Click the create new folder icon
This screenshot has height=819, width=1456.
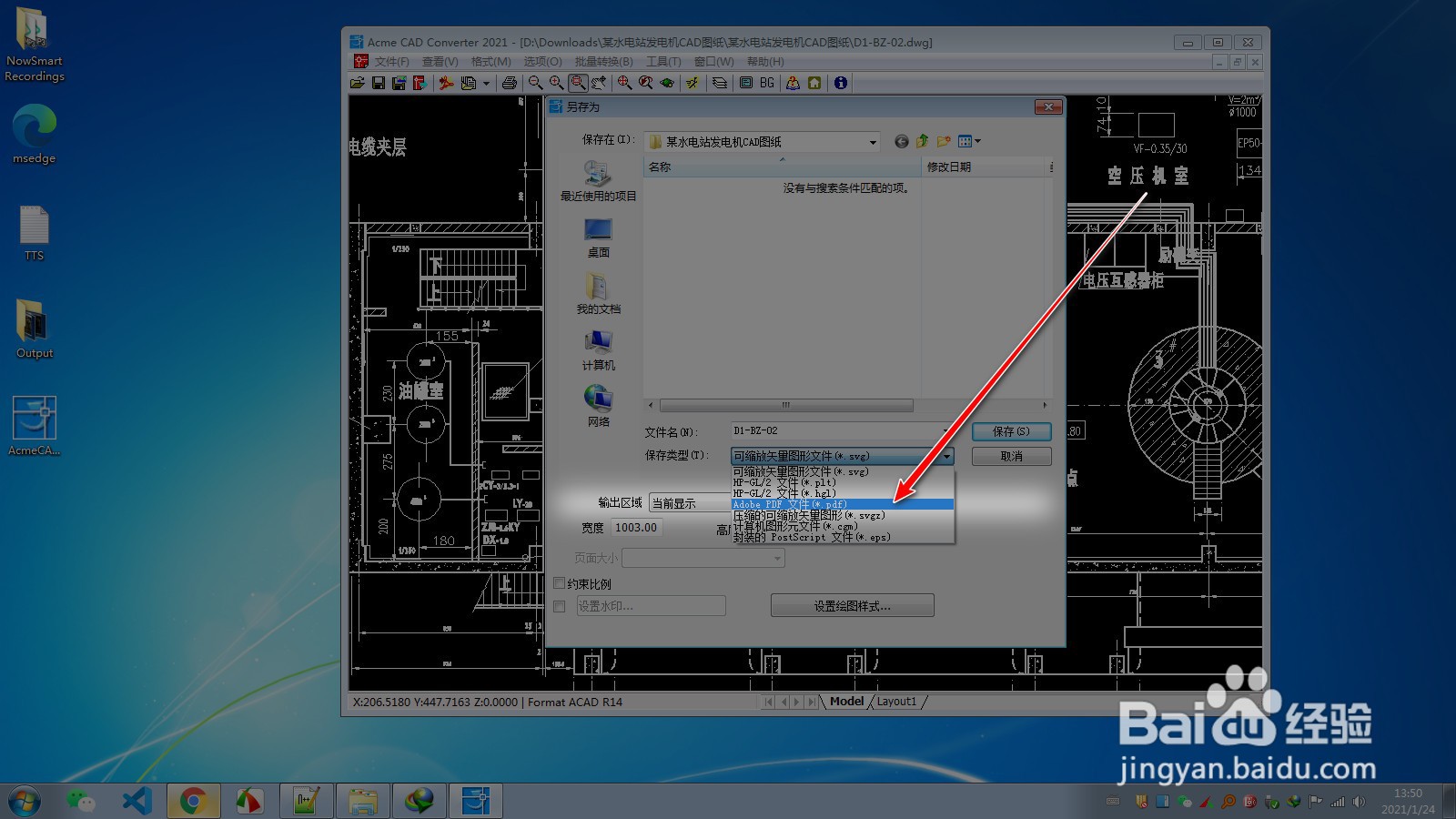pos(944,141)
